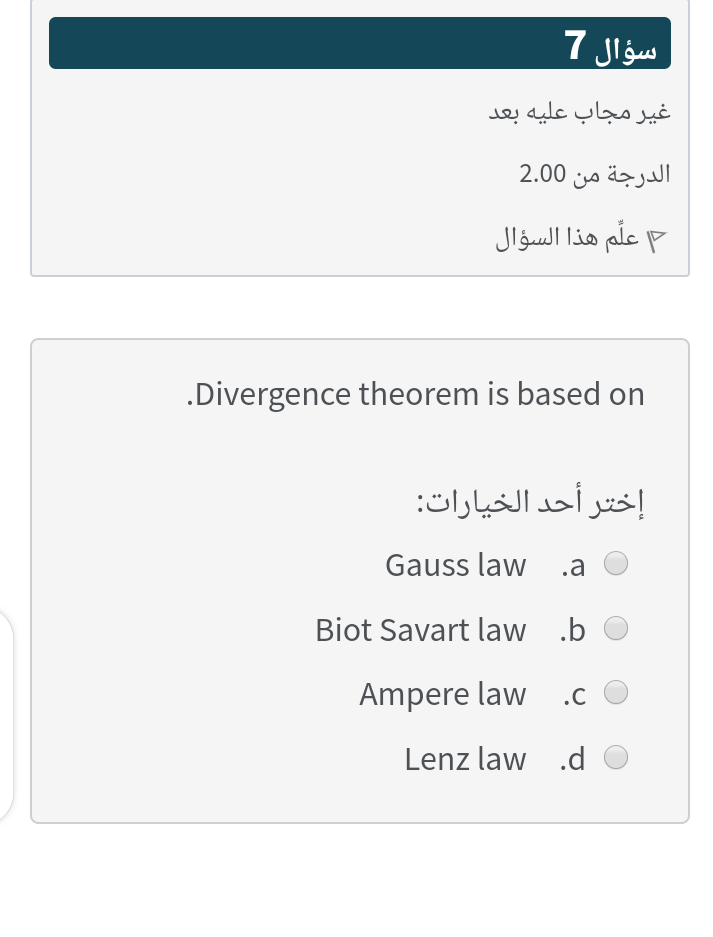Click the Gauss law answer label
713x937 pixels.
[x=455, y=565]
